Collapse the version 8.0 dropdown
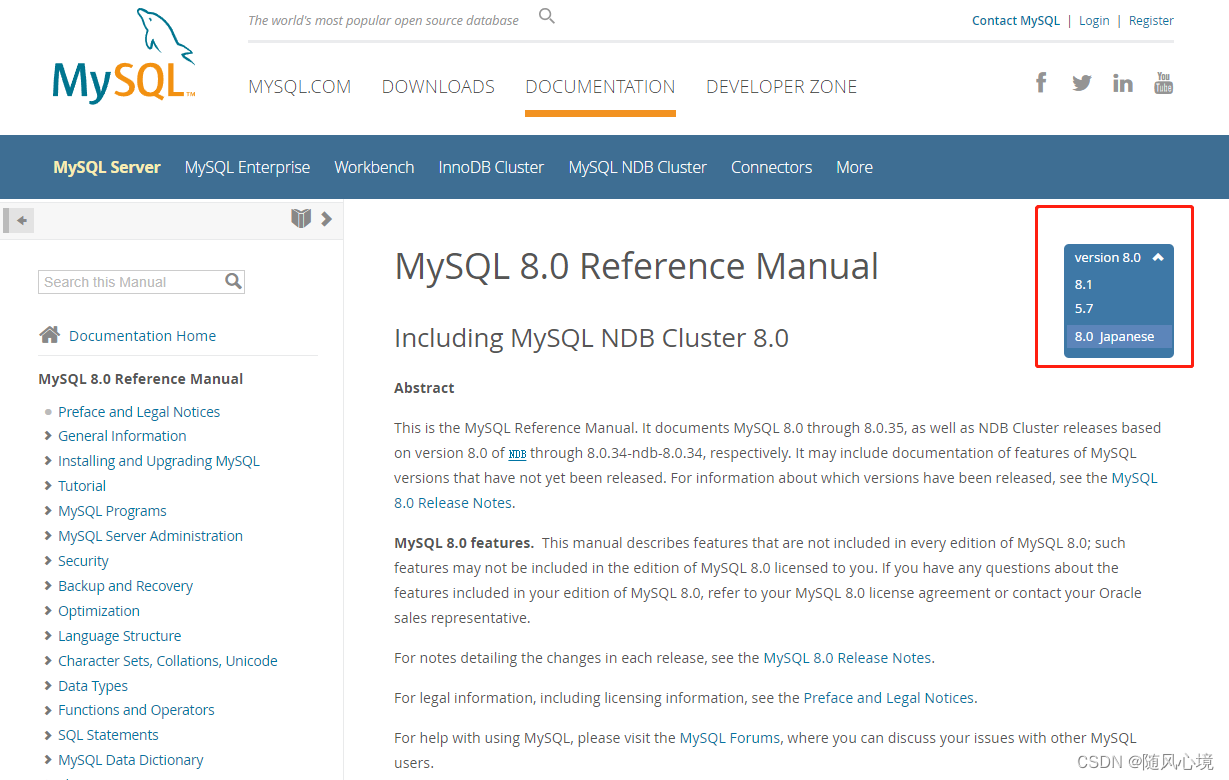This screenshot has height=780, width=1229. (x=1158, y=257)
